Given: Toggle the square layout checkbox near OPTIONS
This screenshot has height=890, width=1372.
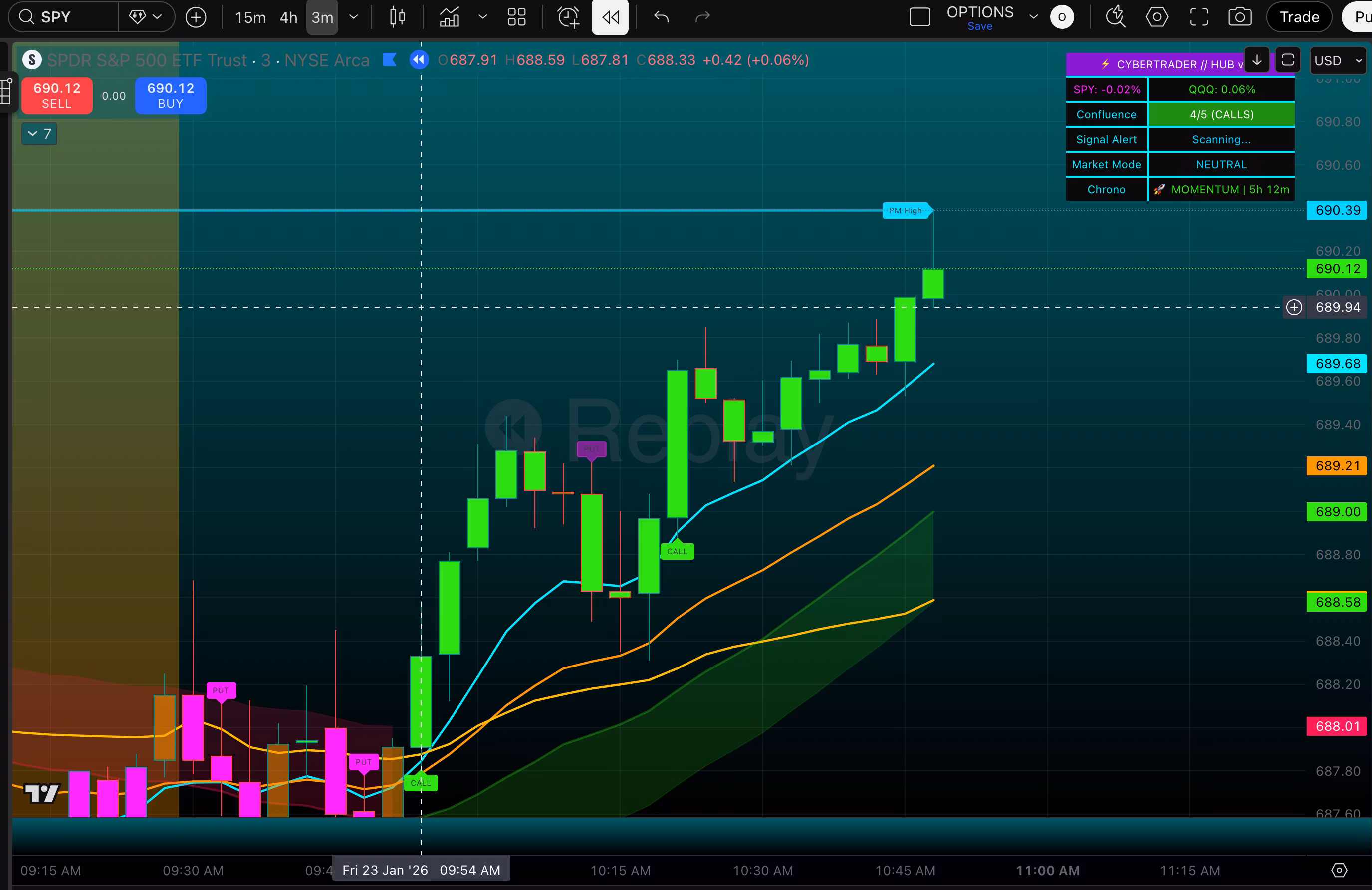Looking at the screenshot, I should [x=919, y=17].
